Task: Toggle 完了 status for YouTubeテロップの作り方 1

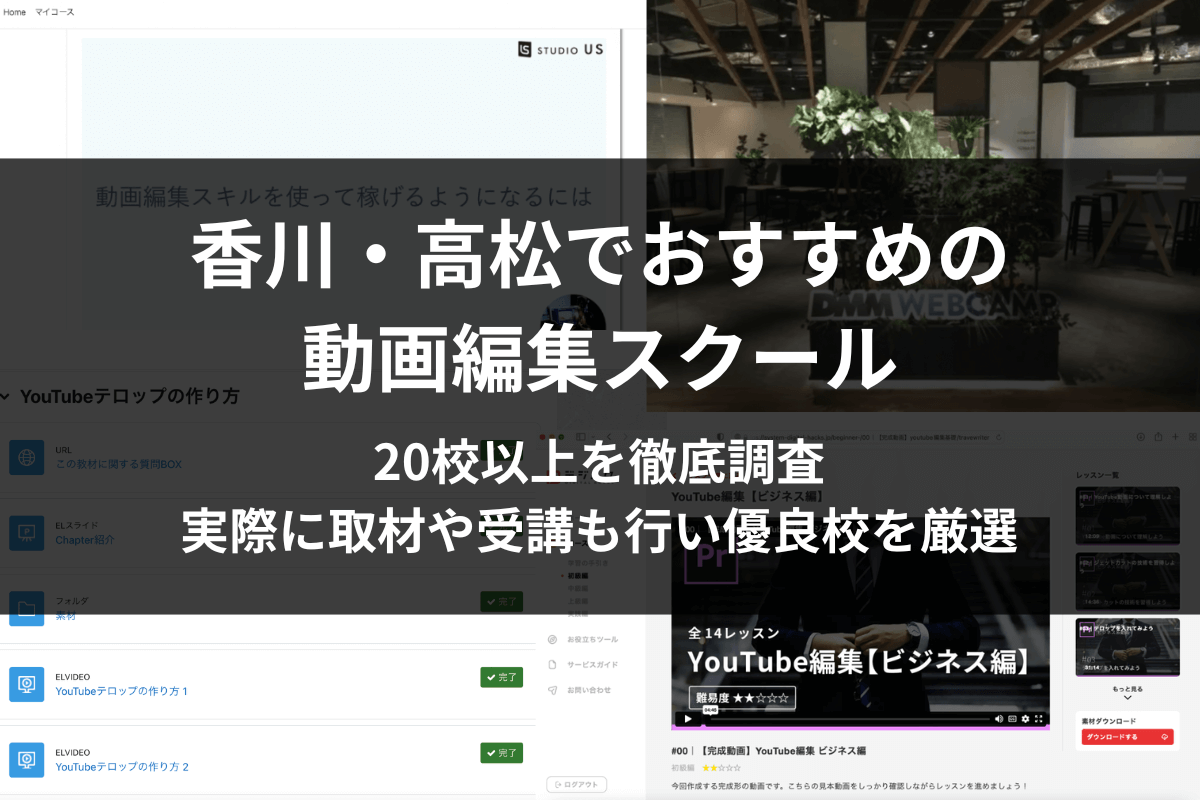Action: [501, 677]
